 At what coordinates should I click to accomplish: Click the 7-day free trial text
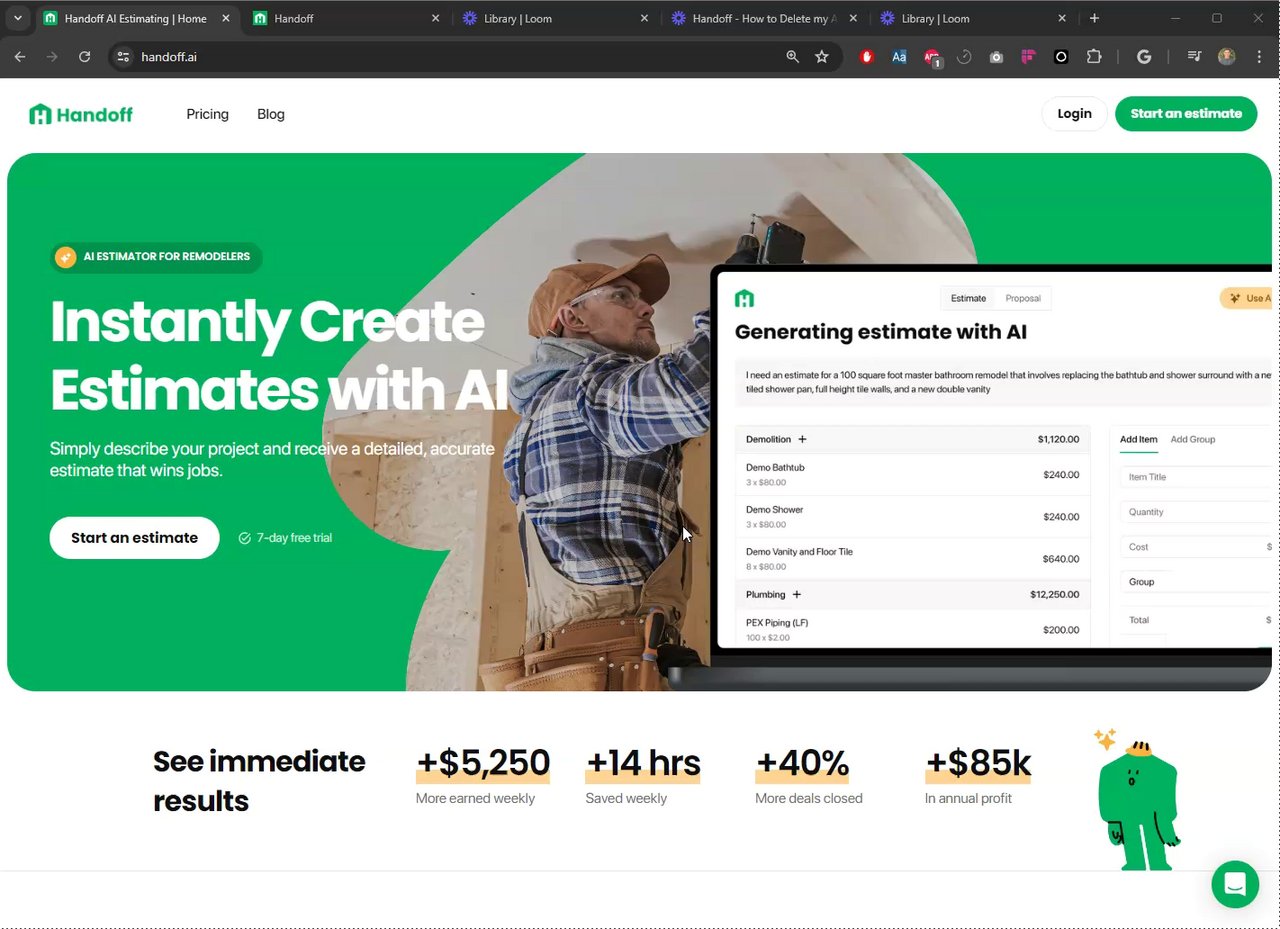(294, 538)
